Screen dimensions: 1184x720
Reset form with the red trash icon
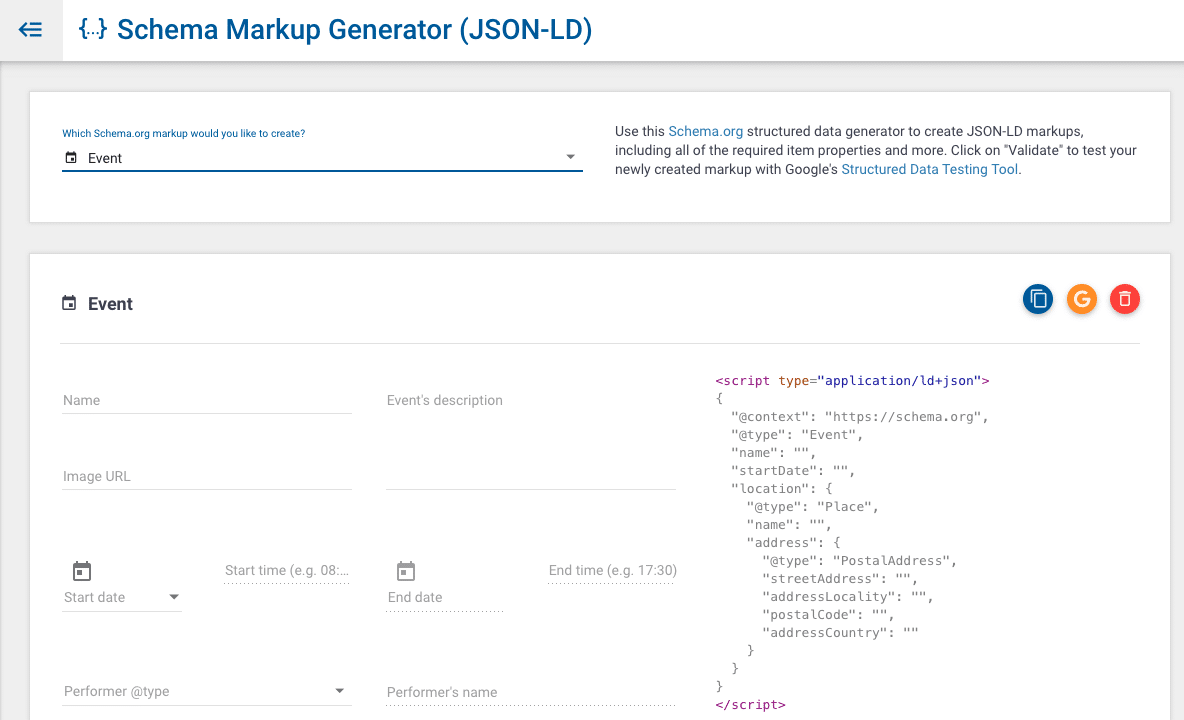coord(1124,299)
